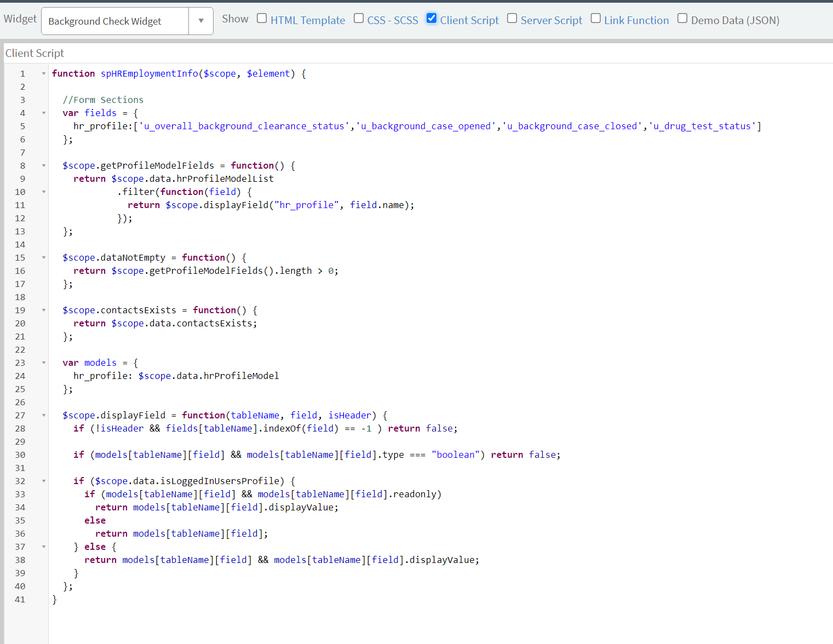Collapse getProfileModelFields fold at line 8

(44, 165)
